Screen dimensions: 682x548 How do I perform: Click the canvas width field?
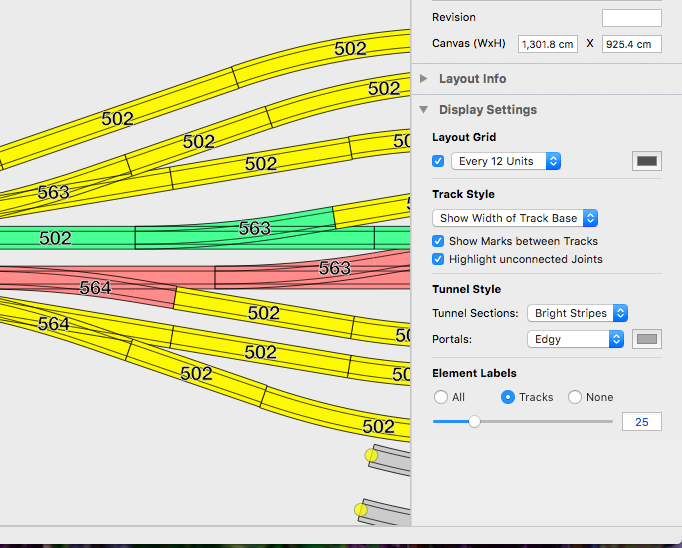[548, 44]
